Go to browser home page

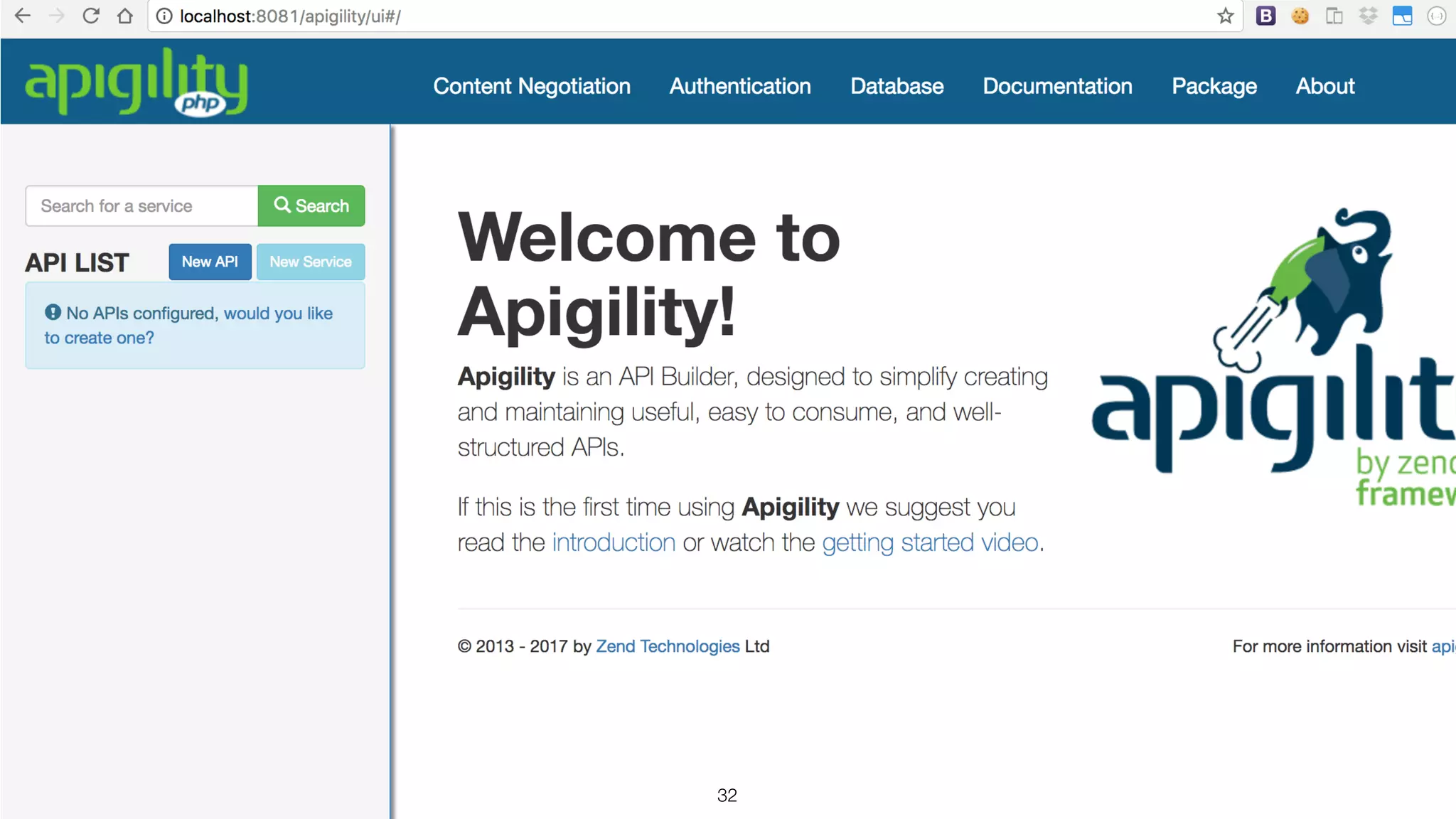point(125,16)
